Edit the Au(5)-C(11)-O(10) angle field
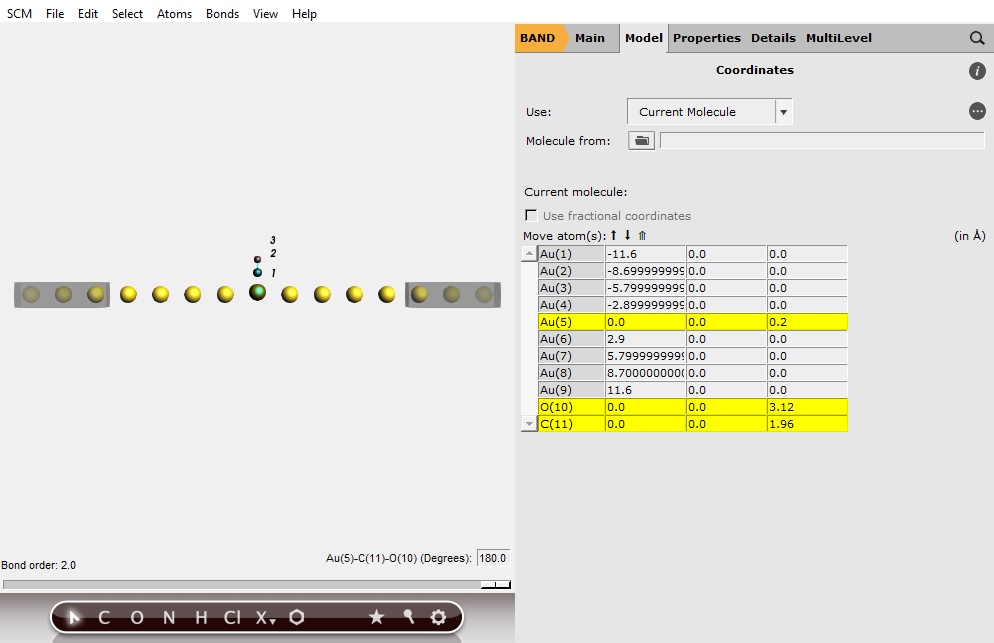The height and width of the screenshot is (643, 994). point(492,558)
